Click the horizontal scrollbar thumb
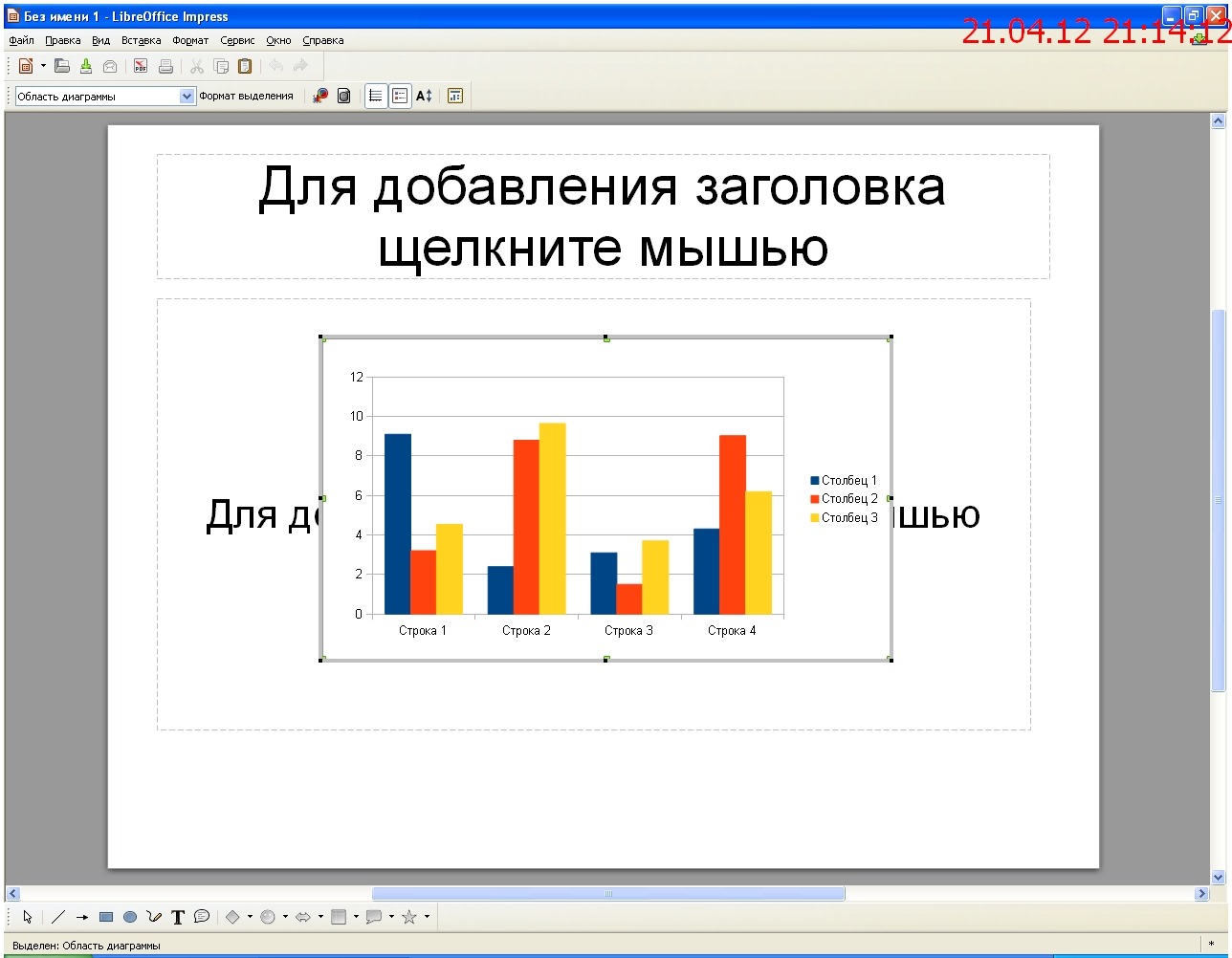This screenshot has width=1232, height=958. coord(608,894)
